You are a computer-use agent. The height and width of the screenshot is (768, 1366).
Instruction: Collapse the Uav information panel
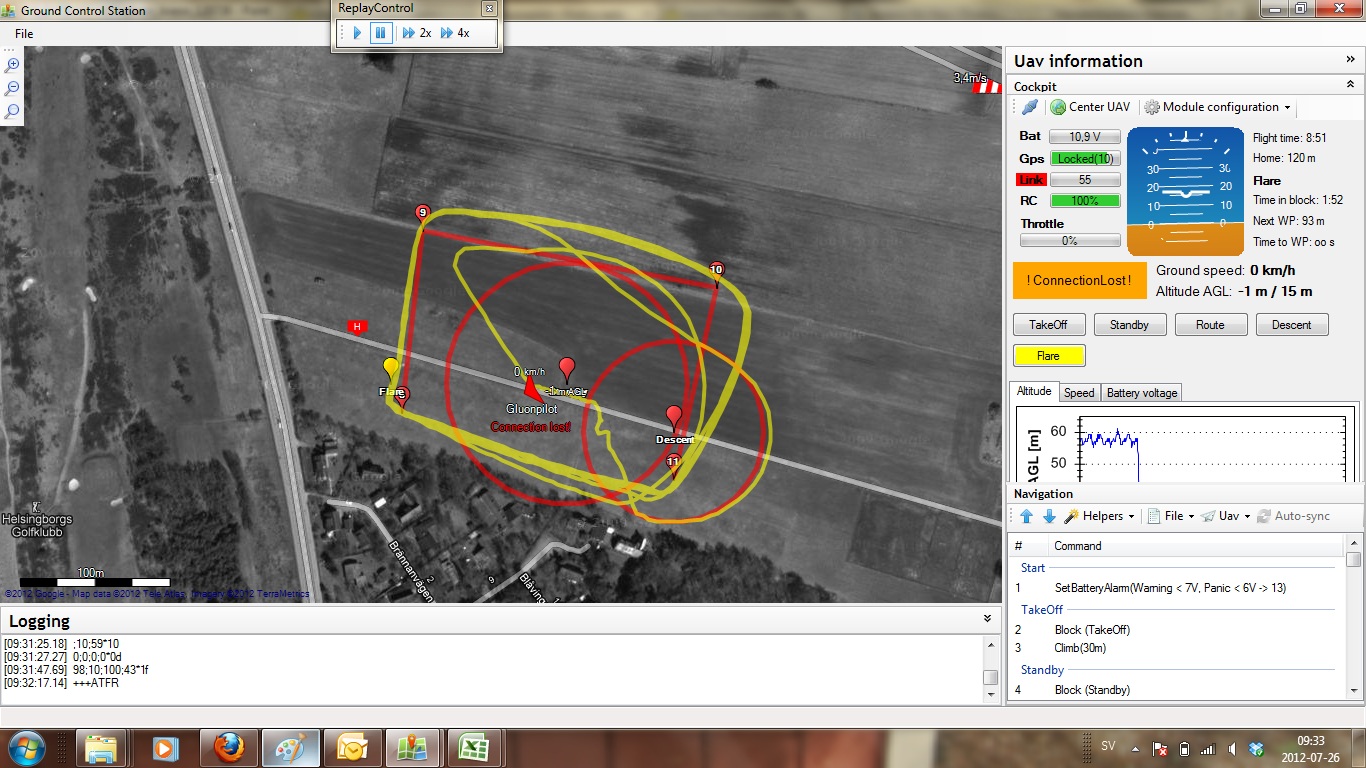[1350, 60]
